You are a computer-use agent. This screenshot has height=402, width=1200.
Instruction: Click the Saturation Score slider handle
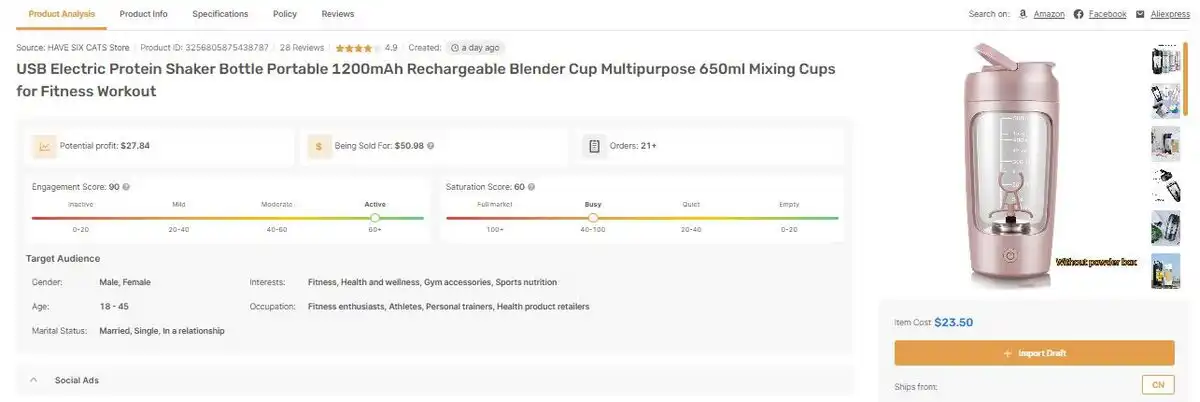593,217
